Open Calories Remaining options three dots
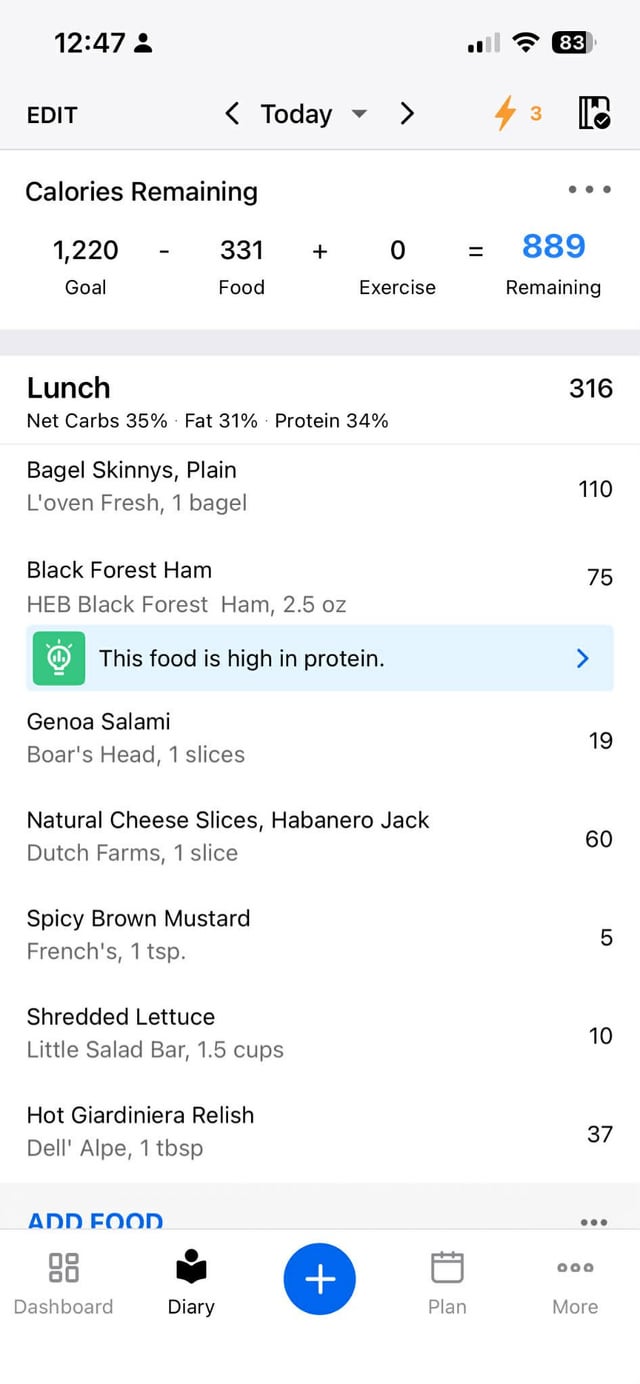 point(589,190)
